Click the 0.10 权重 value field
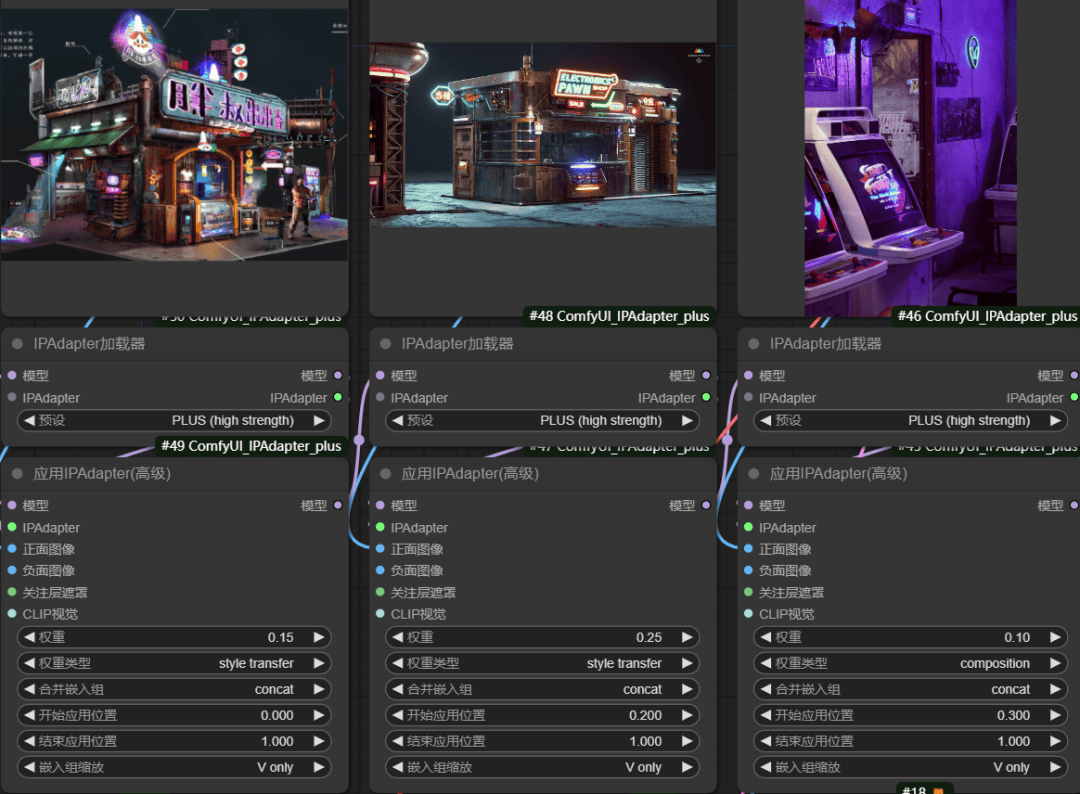 910,637
